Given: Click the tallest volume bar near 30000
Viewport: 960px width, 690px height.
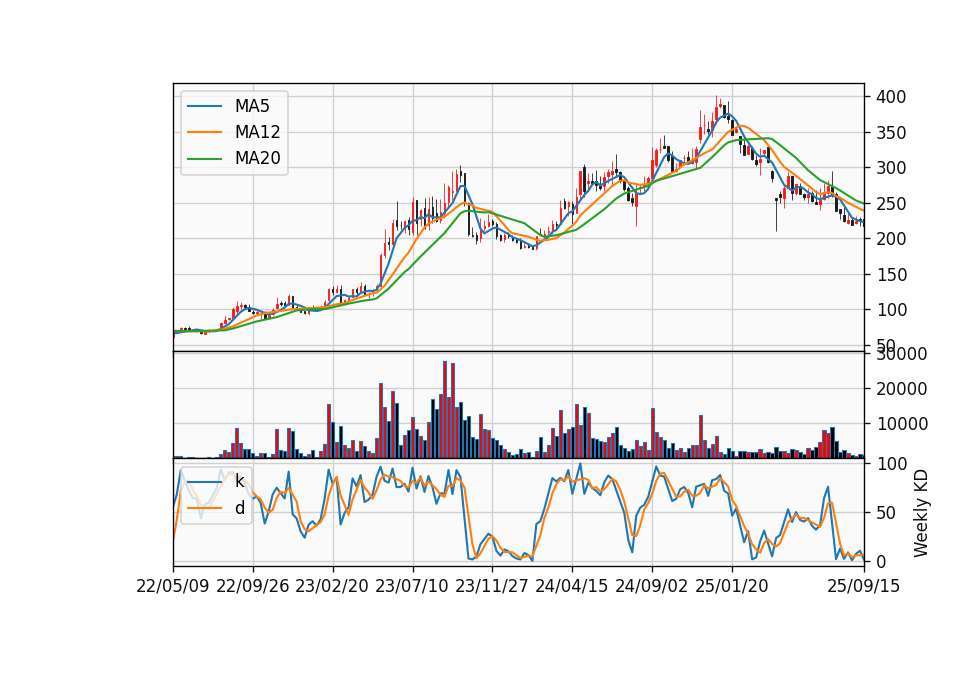Looking at the screenshot, I should (x=445, y=410).
